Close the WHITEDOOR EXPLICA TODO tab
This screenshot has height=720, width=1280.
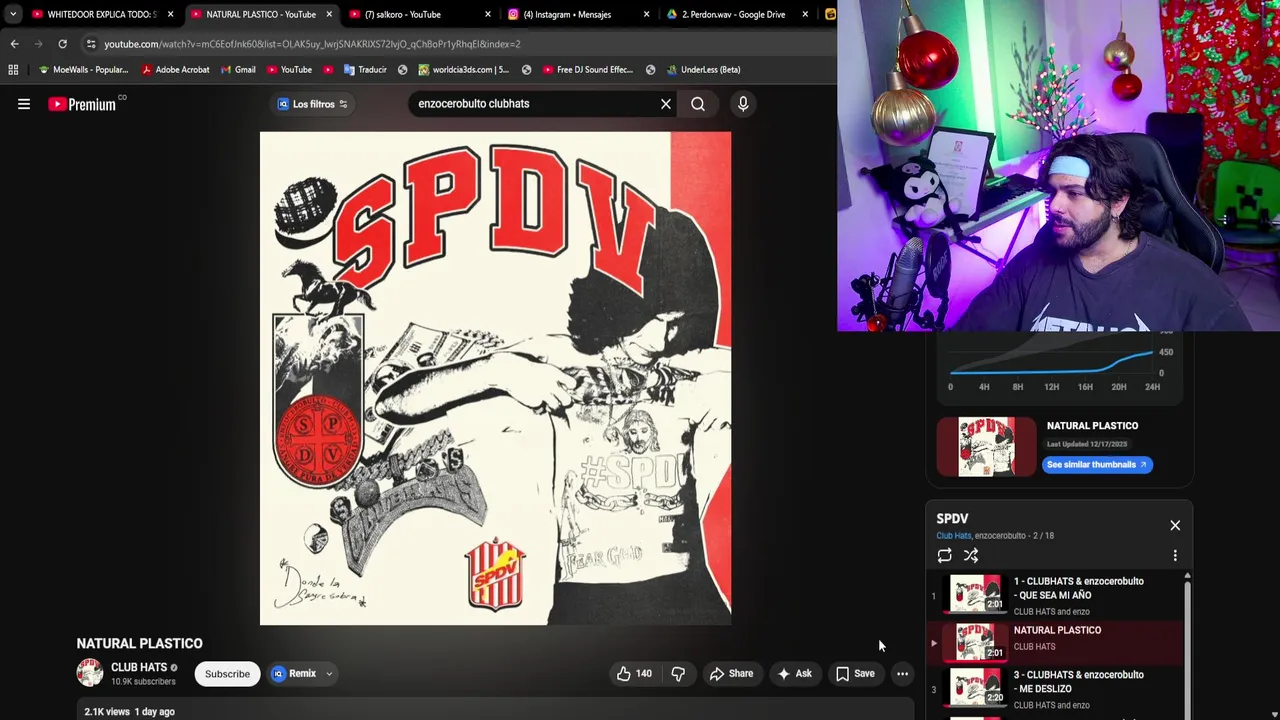(170, 14)
